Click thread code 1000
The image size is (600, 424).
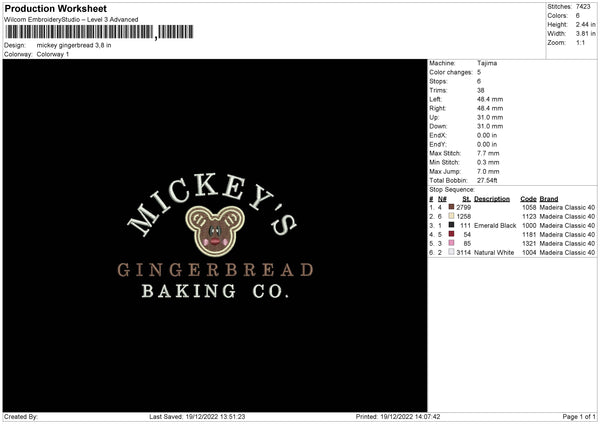click(x=529, y=225)
